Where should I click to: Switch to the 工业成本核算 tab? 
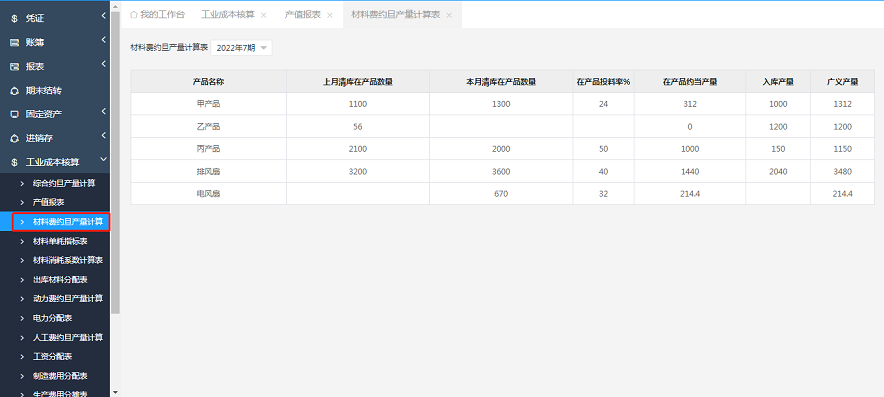pyautogui.click(x=228, y=15)
